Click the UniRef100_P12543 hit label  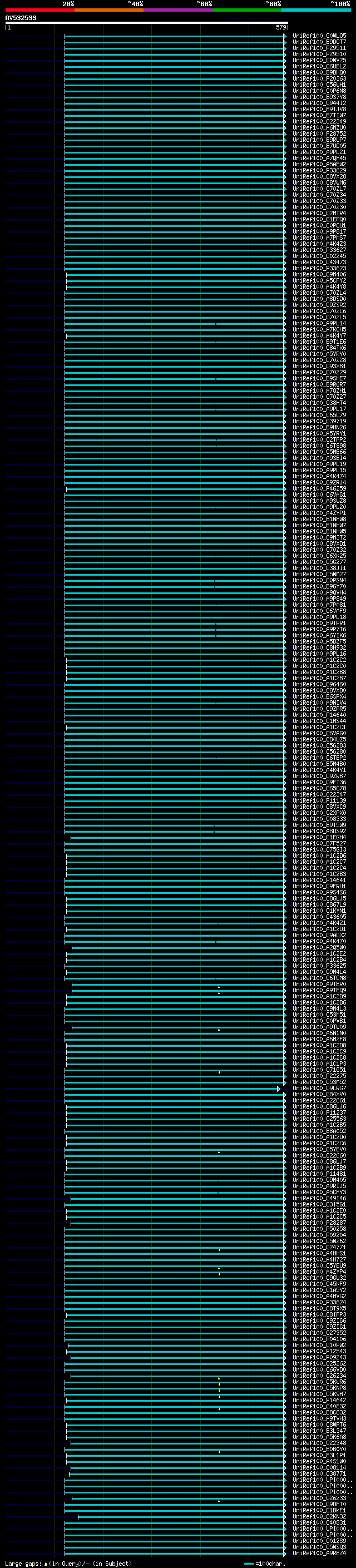pyautogui.click(x=319, y=1351)
